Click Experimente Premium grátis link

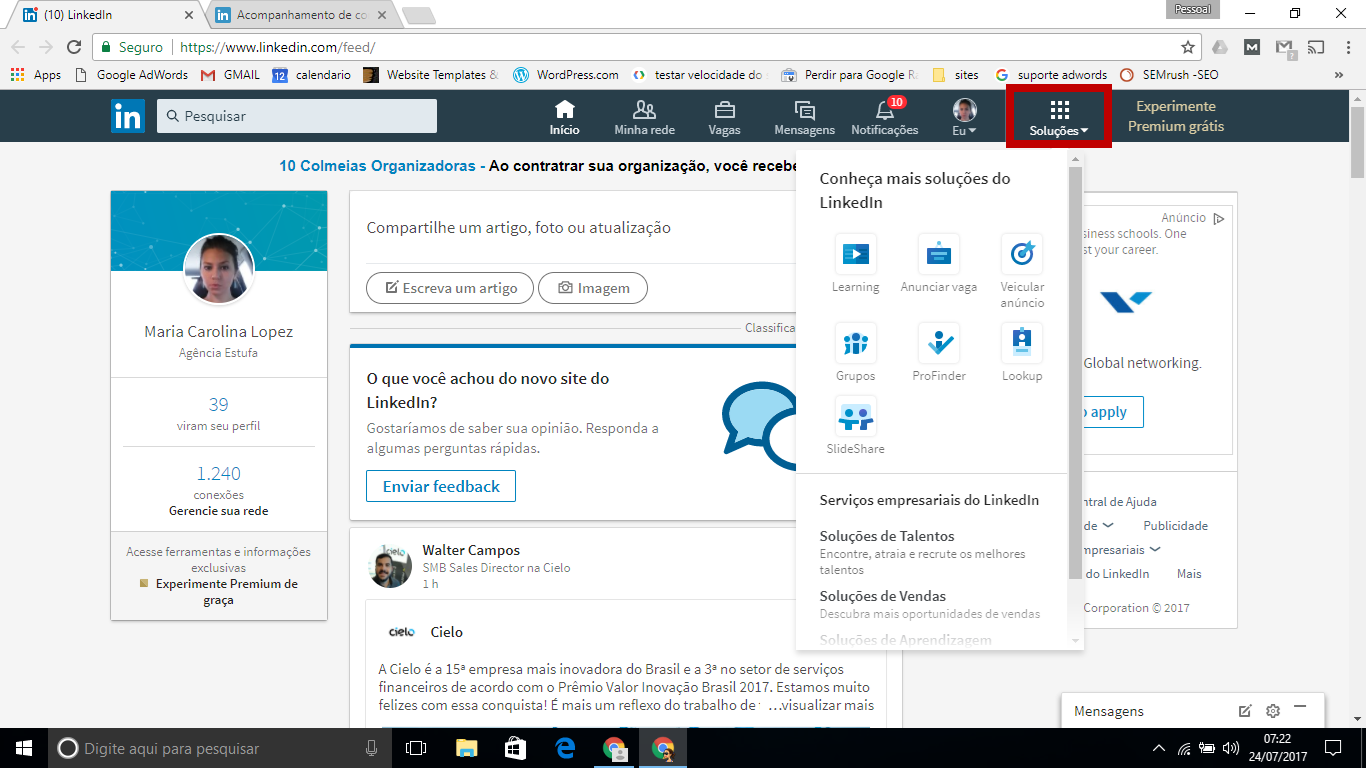(1176, 116)
